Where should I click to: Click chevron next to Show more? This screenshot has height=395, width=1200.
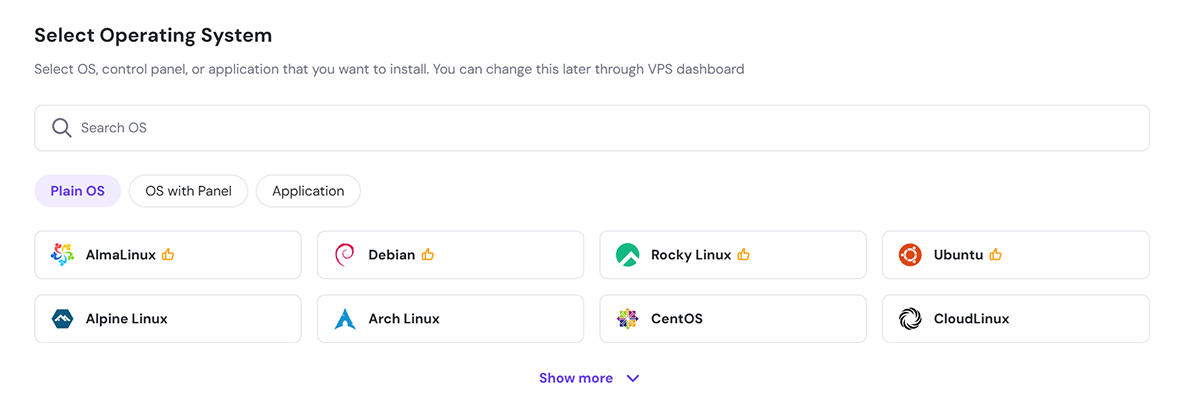tap(632, 378)
